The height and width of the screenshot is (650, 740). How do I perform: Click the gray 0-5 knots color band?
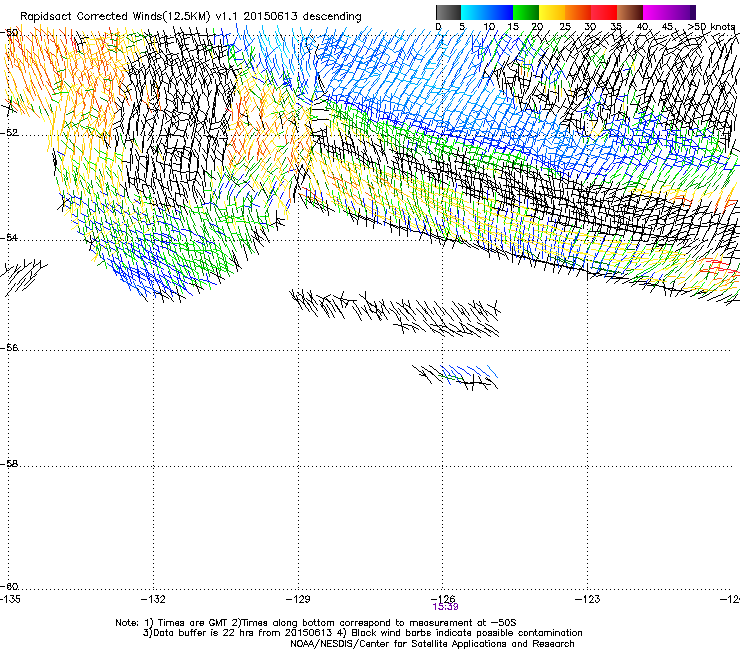click(x=448, y=12)
